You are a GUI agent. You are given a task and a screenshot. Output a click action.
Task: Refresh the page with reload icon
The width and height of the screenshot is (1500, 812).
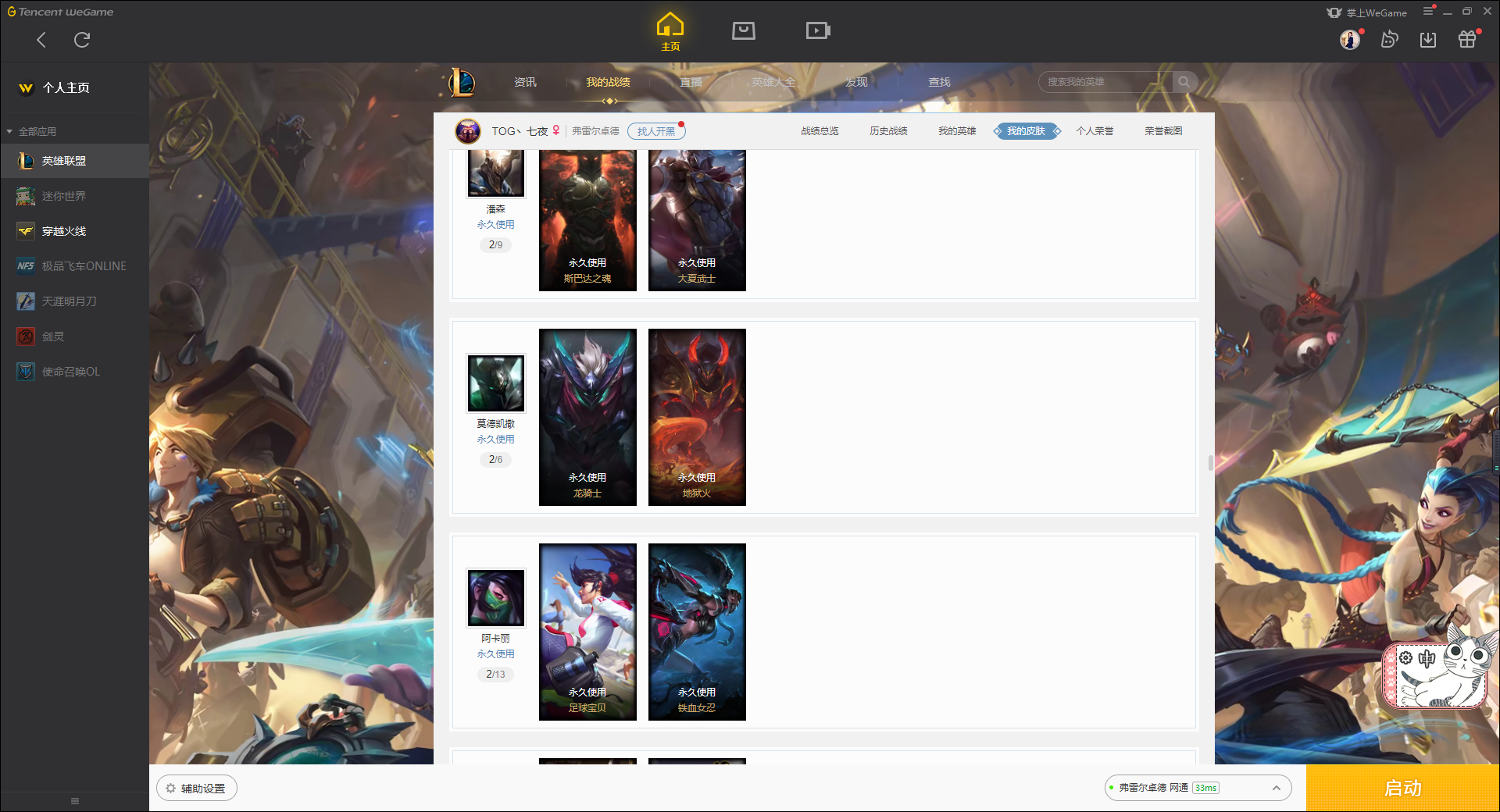coord(82,40)
